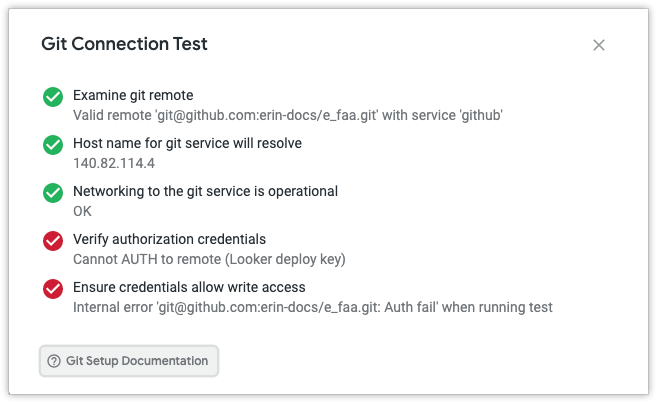Screen dimensions: 657x403
Task: Click red failure icon beside Verify authorization credentials
Action: tap(53, 241)
